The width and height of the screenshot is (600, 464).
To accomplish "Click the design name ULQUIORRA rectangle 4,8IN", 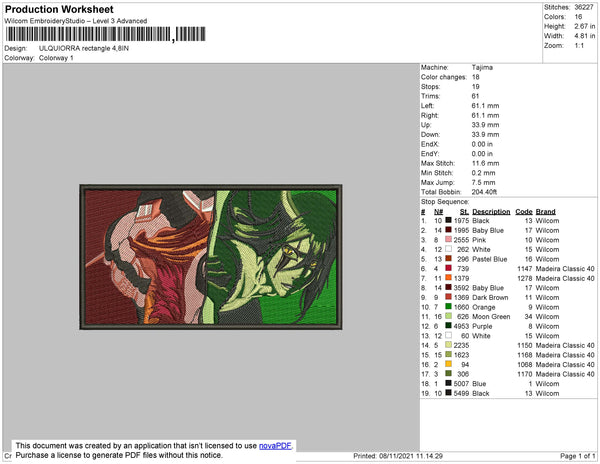I will click(84, 49).
